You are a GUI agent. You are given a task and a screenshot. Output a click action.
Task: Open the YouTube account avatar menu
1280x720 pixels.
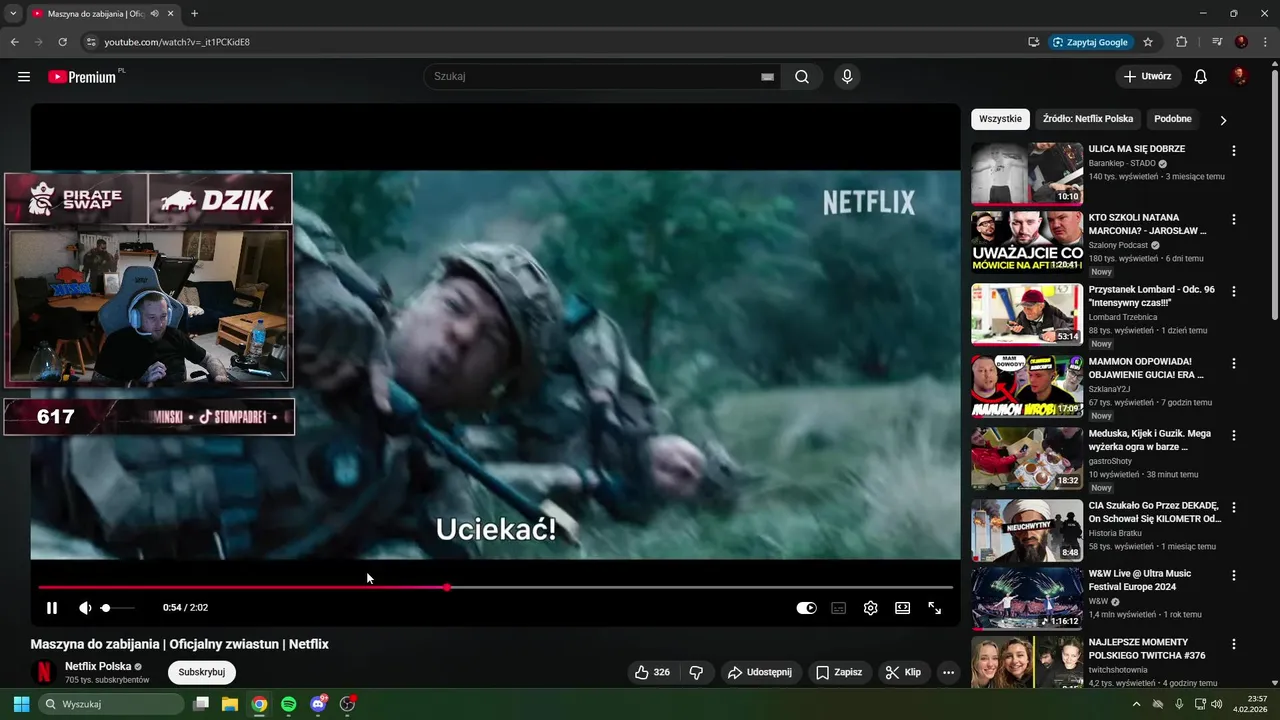coord(1239,77)
